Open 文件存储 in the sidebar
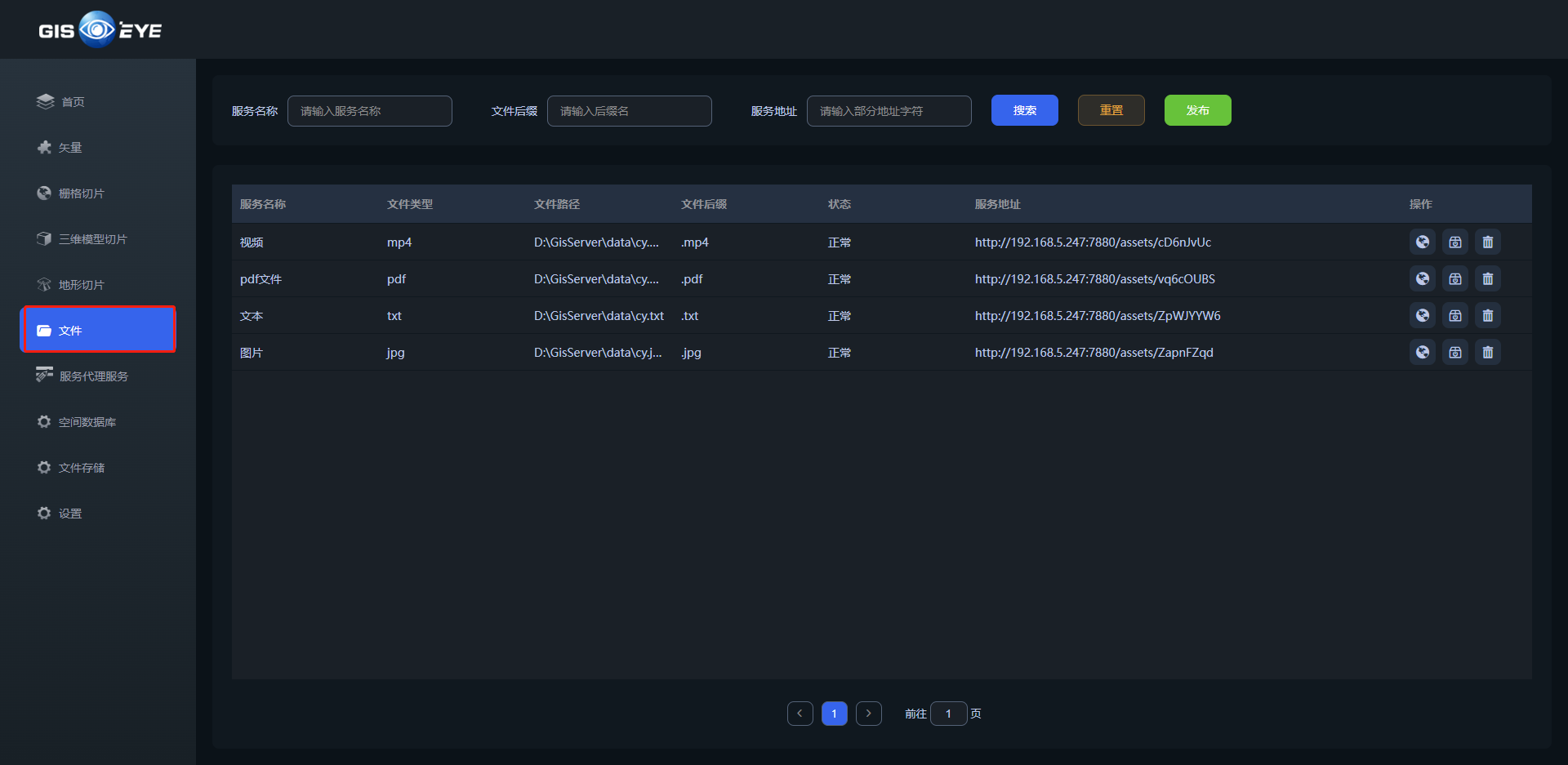 click(98, 467)
